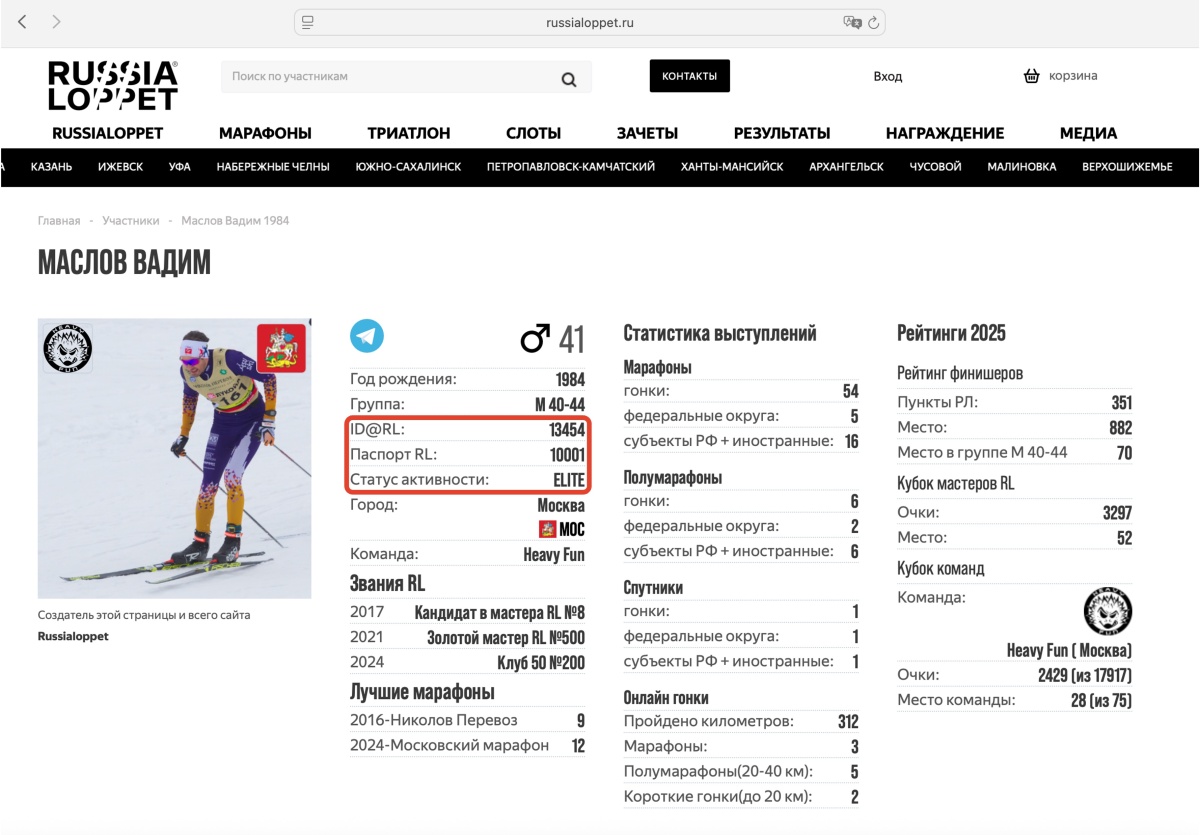
Task: Go back with the browser back arrow
Action: click(23, 21)
